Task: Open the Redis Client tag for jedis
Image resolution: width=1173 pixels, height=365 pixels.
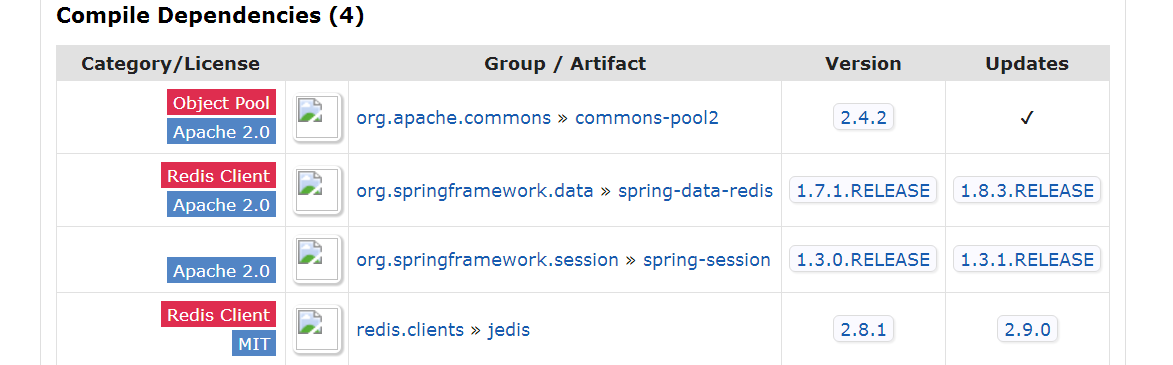Action: (x=218, y=315)
